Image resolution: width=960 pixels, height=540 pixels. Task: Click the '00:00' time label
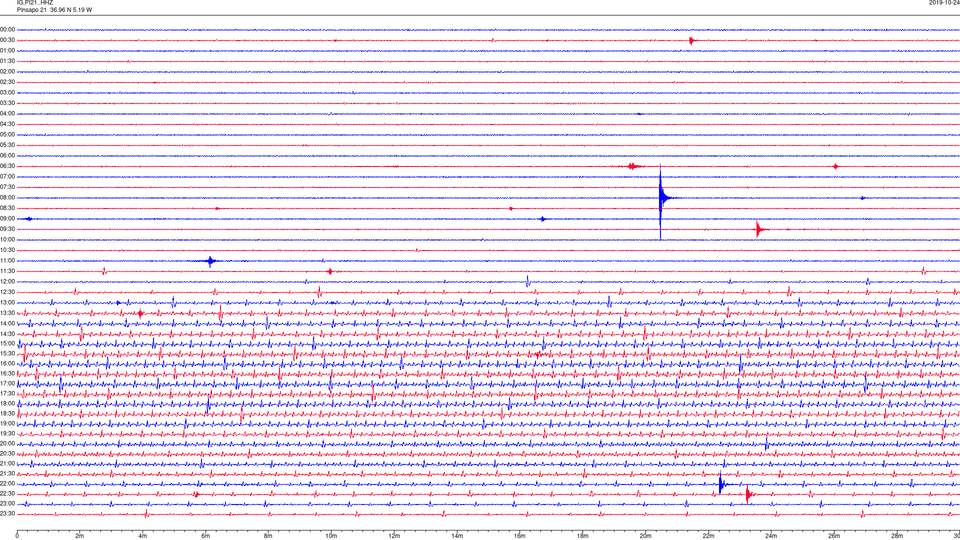[x=7, y=29]
